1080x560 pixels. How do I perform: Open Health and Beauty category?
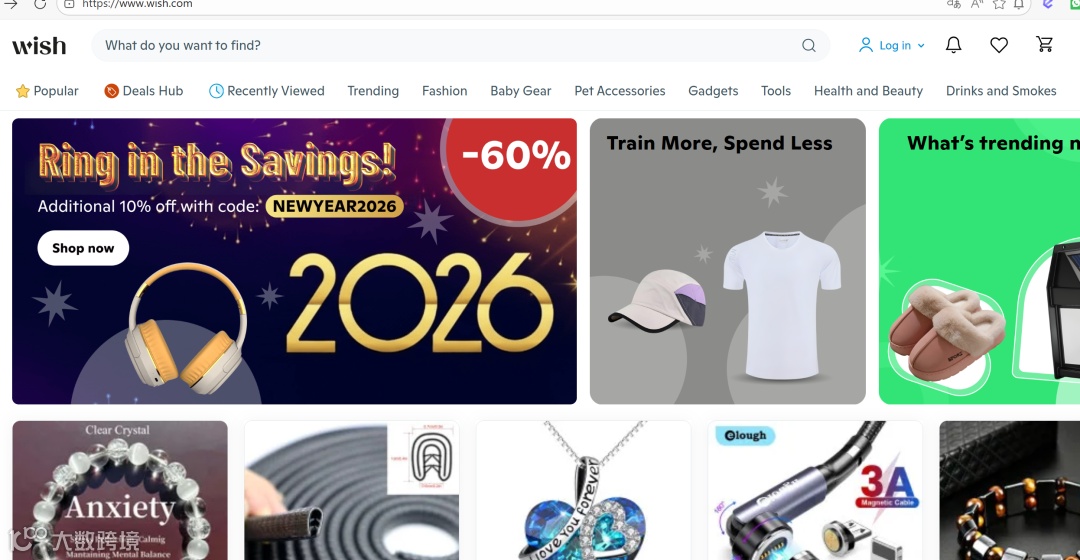tap(868, 91)
